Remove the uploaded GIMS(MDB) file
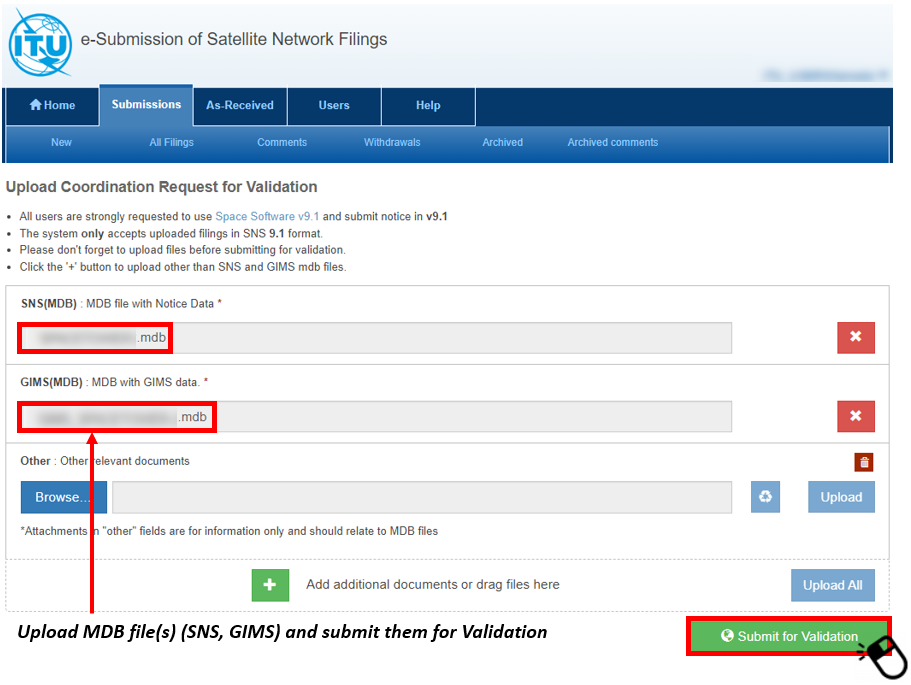 tap(856, 416)
